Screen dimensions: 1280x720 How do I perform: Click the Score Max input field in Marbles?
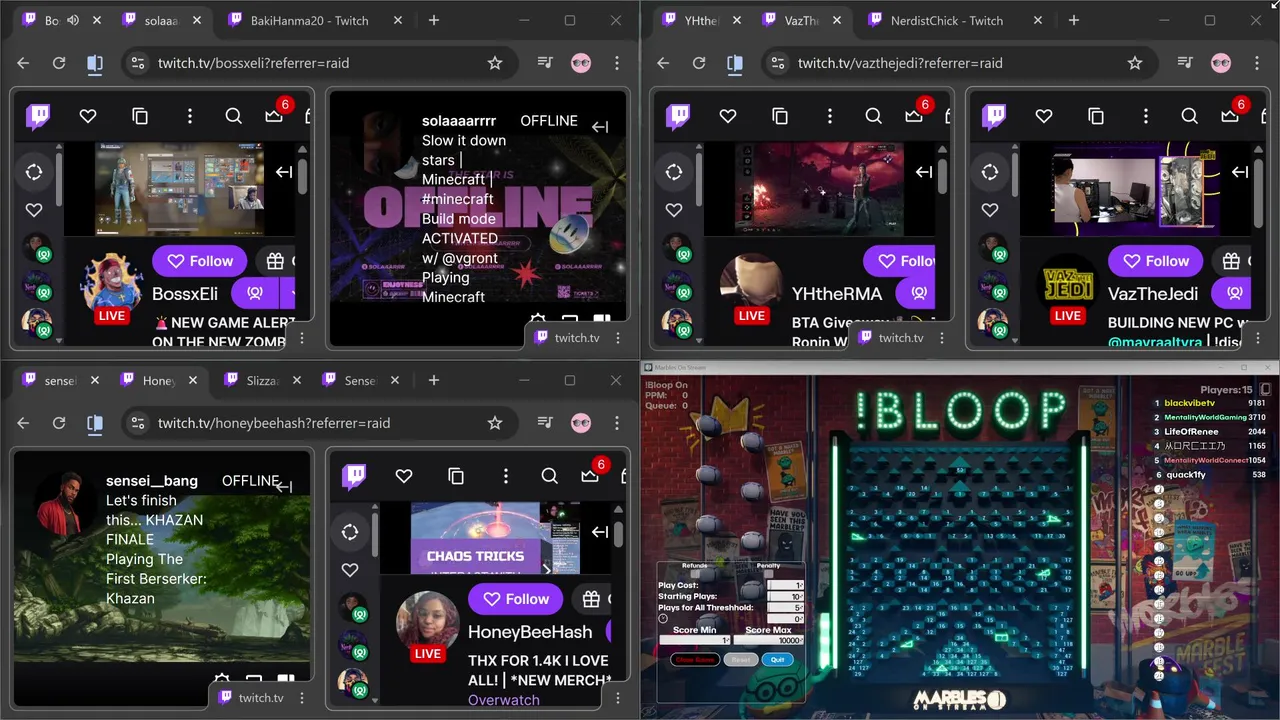click(x=769, y=640)
